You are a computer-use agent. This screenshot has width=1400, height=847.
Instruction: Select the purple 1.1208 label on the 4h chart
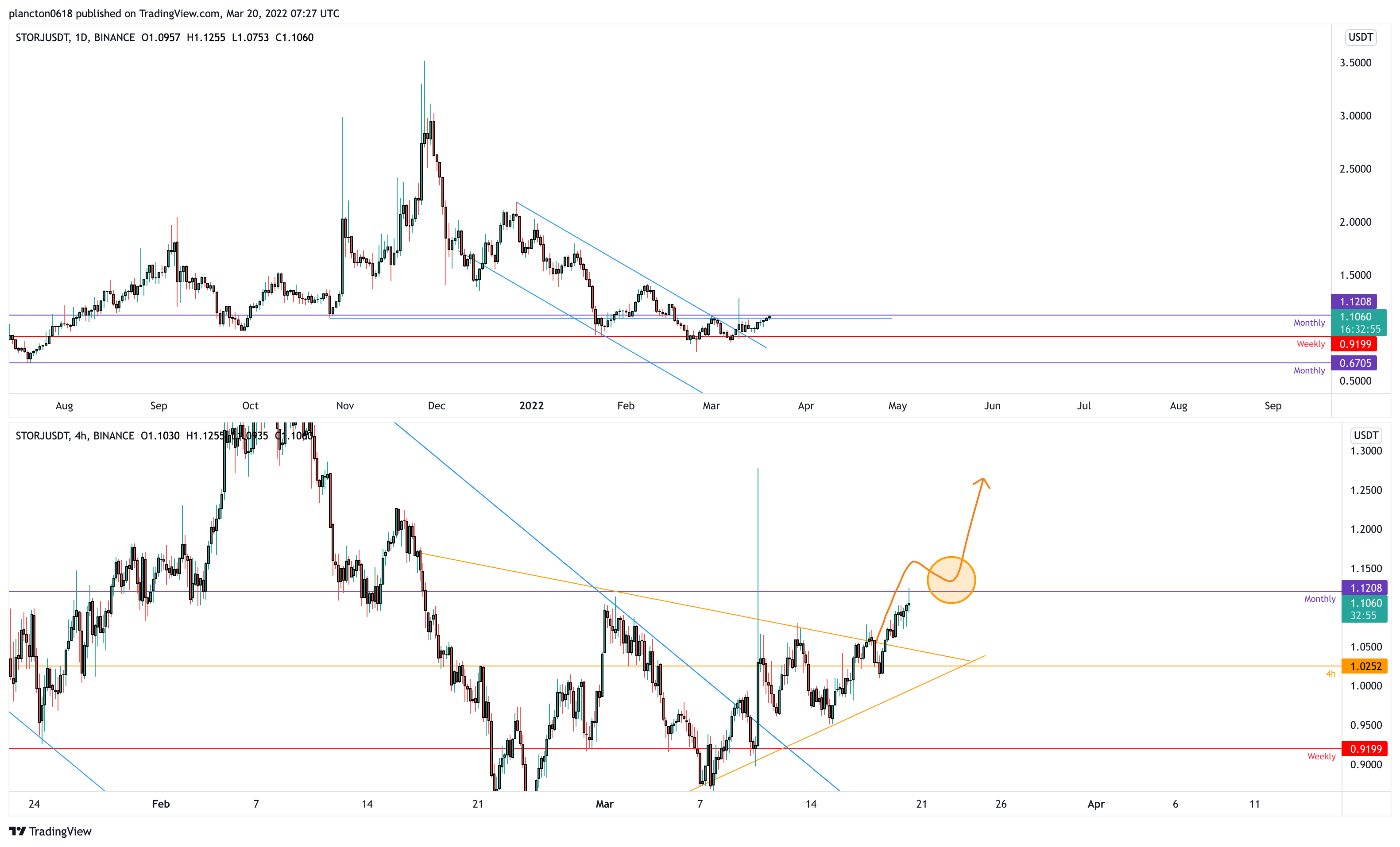tap(1365, 588)
